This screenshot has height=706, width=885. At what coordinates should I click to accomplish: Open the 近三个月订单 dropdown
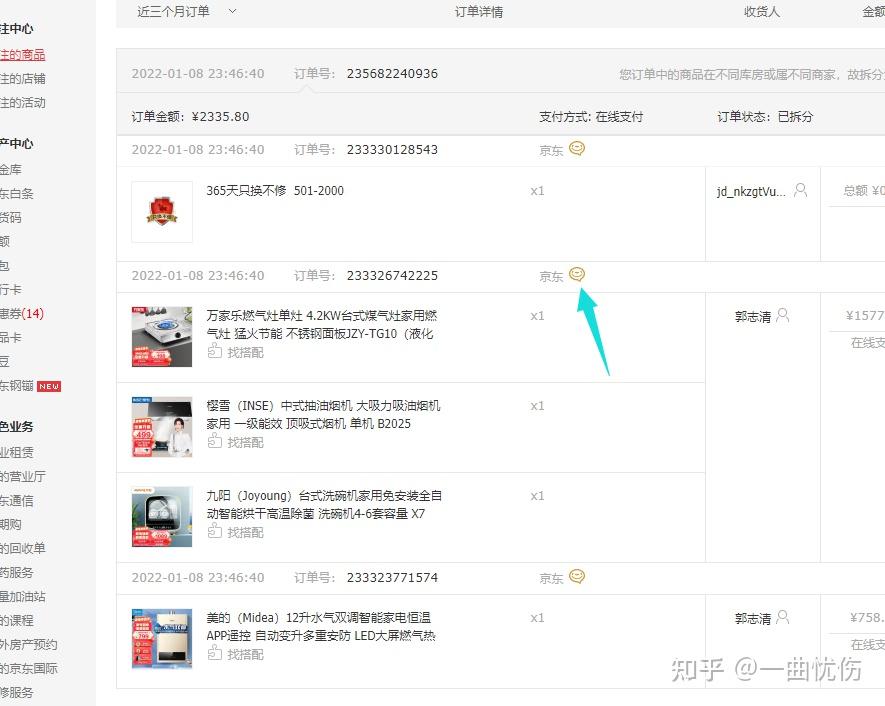click(186, 11)
